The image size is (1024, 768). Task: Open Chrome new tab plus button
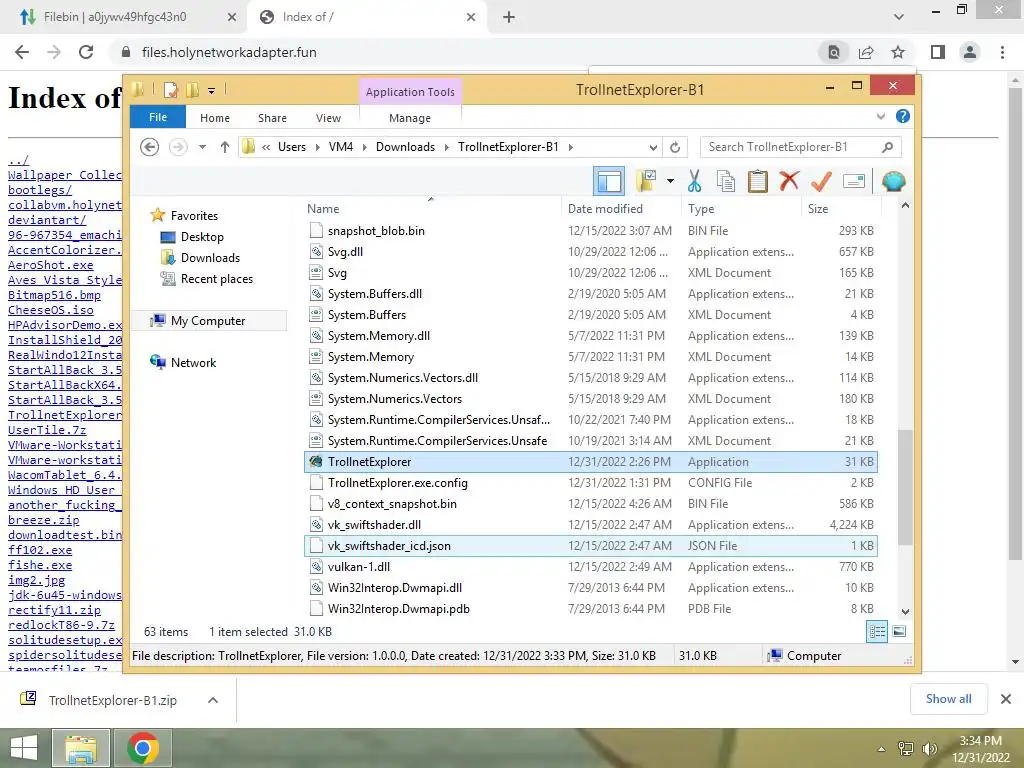click(509, 17)
